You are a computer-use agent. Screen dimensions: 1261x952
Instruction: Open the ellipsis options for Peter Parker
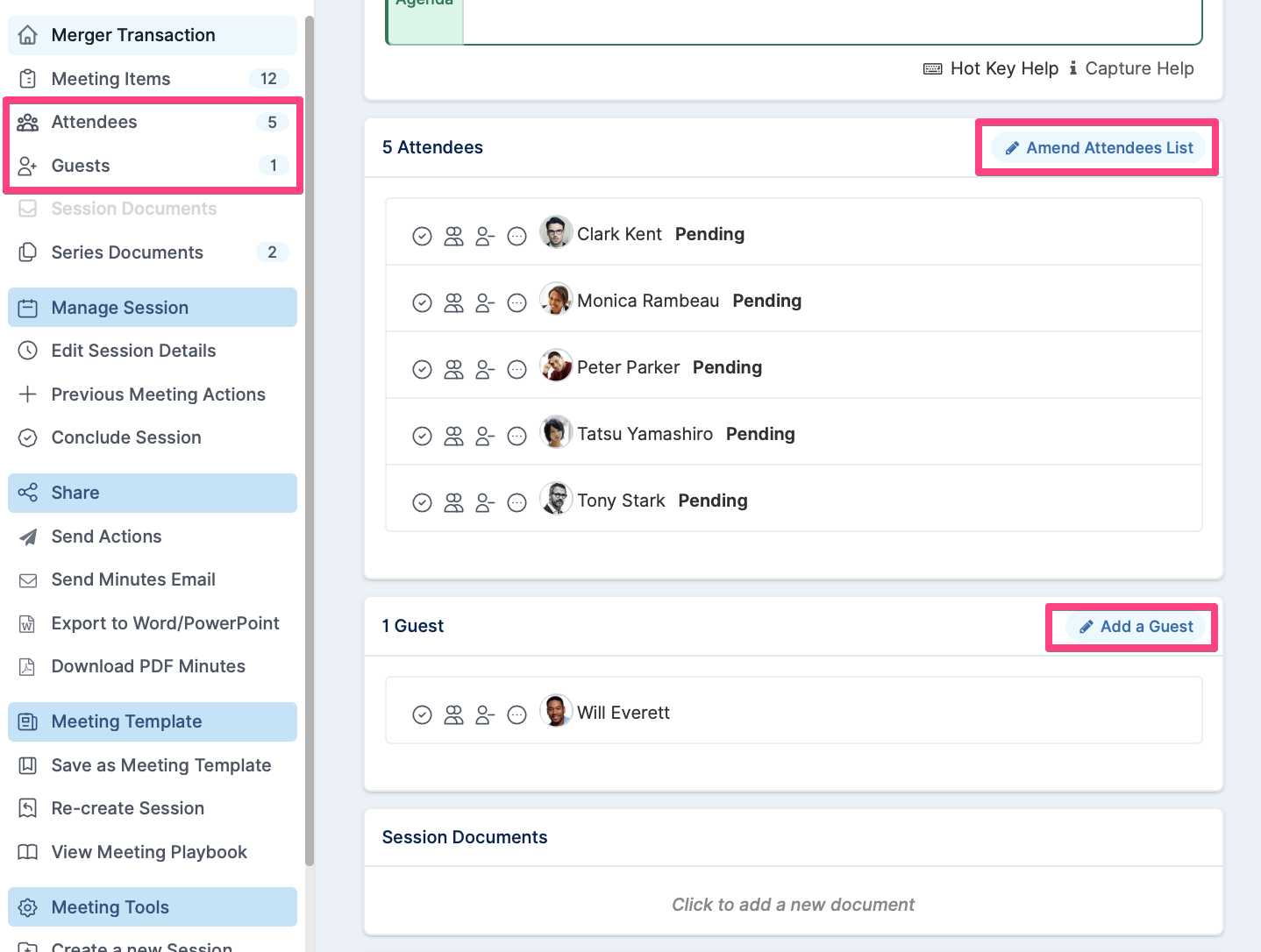(x=517, y=369)
